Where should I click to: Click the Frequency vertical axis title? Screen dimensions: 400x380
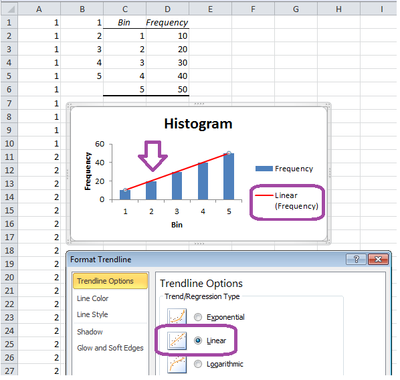[88, 171]
